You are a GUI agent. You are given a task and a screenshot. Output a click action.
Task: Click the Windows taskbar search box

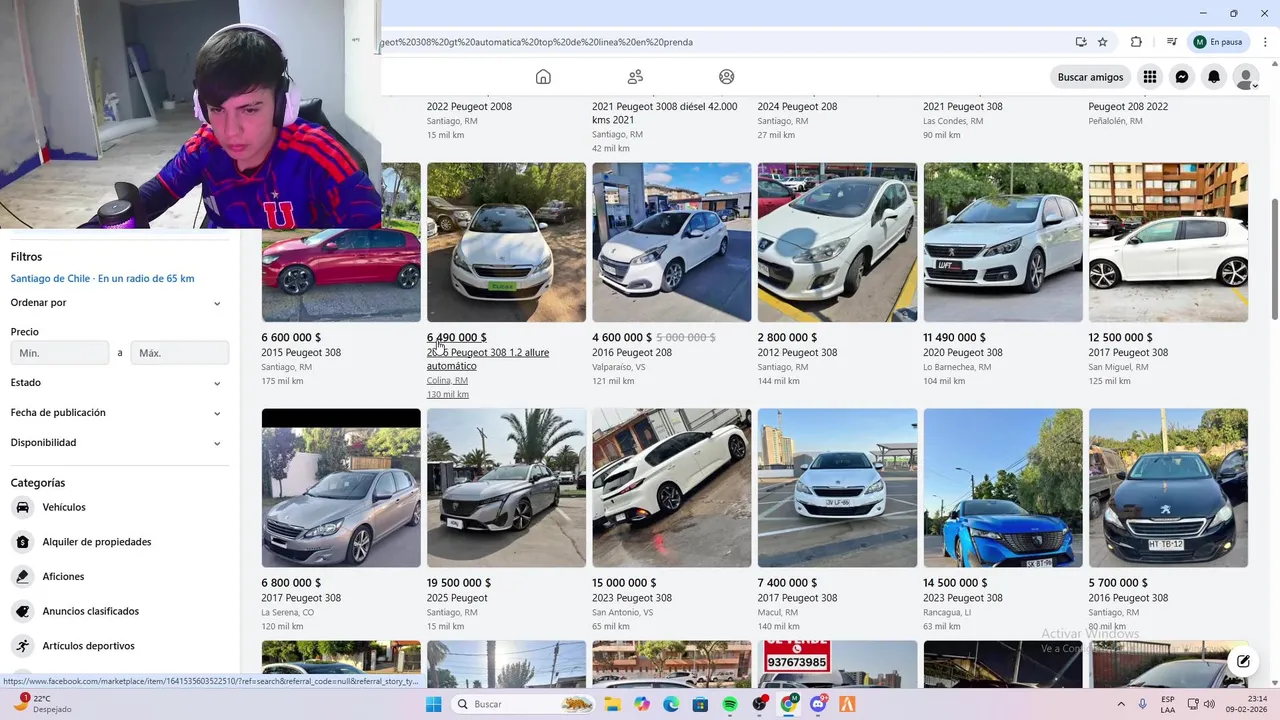click(522, 704)
